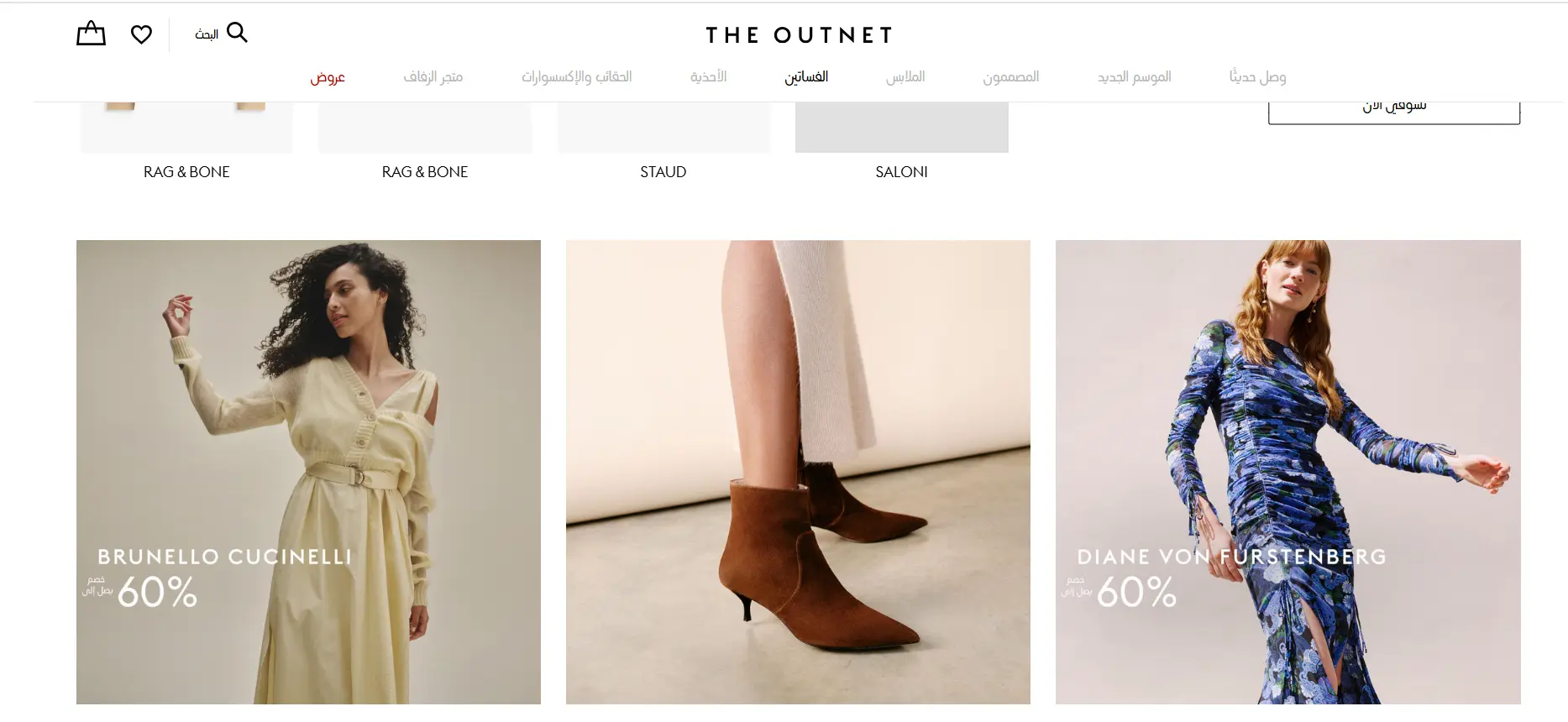Open the STAUD designer link
The image size is (1568, 722).
coord(663,172)
